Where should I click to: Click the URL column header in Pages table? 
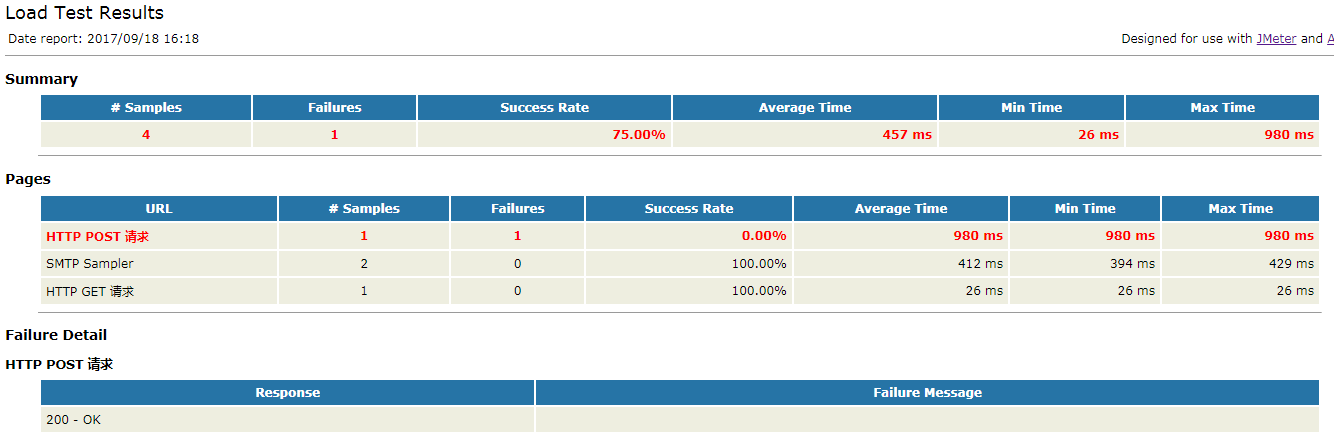click(159, 209)
